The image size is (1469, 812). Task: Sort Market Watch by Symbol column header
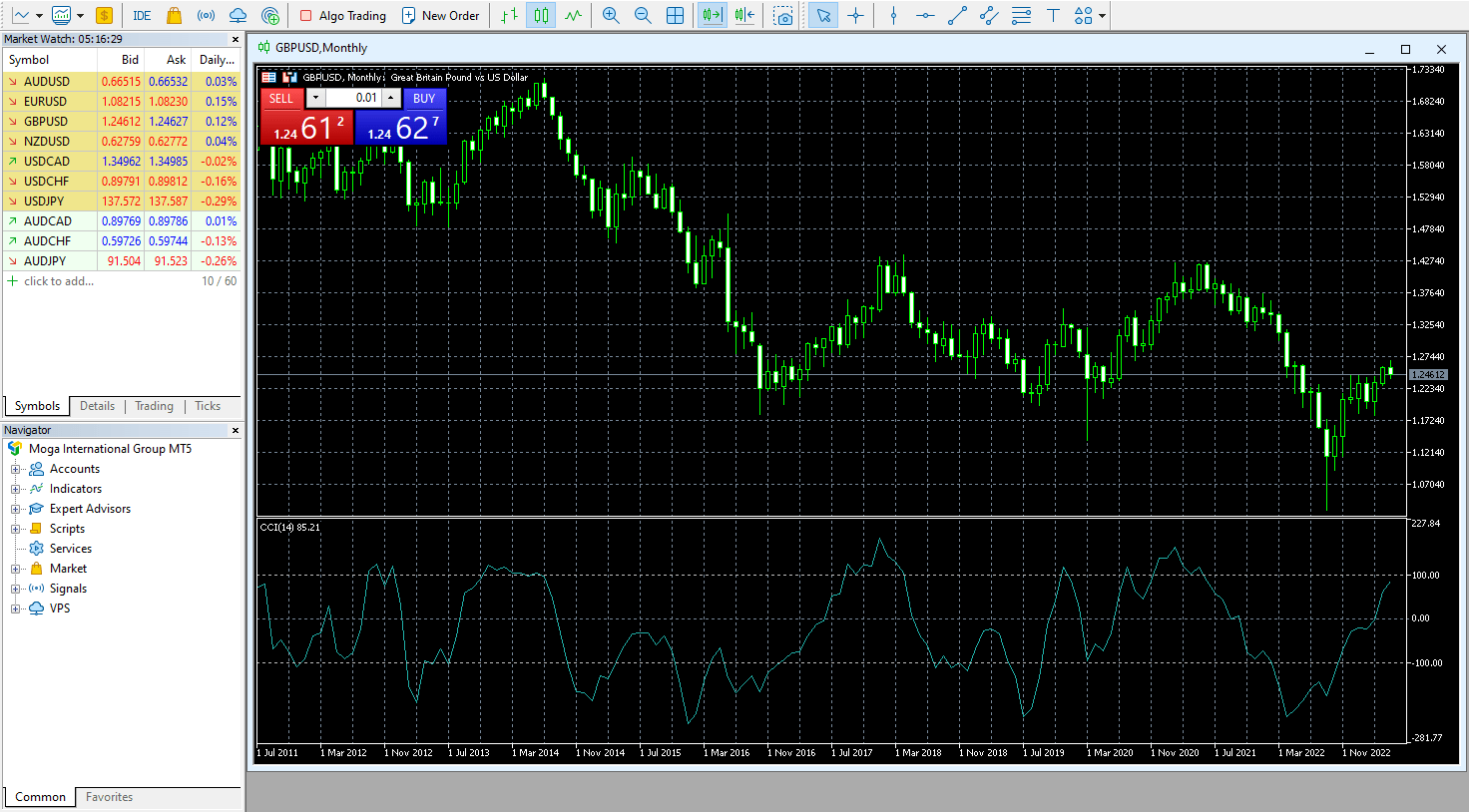coord(50,60)
